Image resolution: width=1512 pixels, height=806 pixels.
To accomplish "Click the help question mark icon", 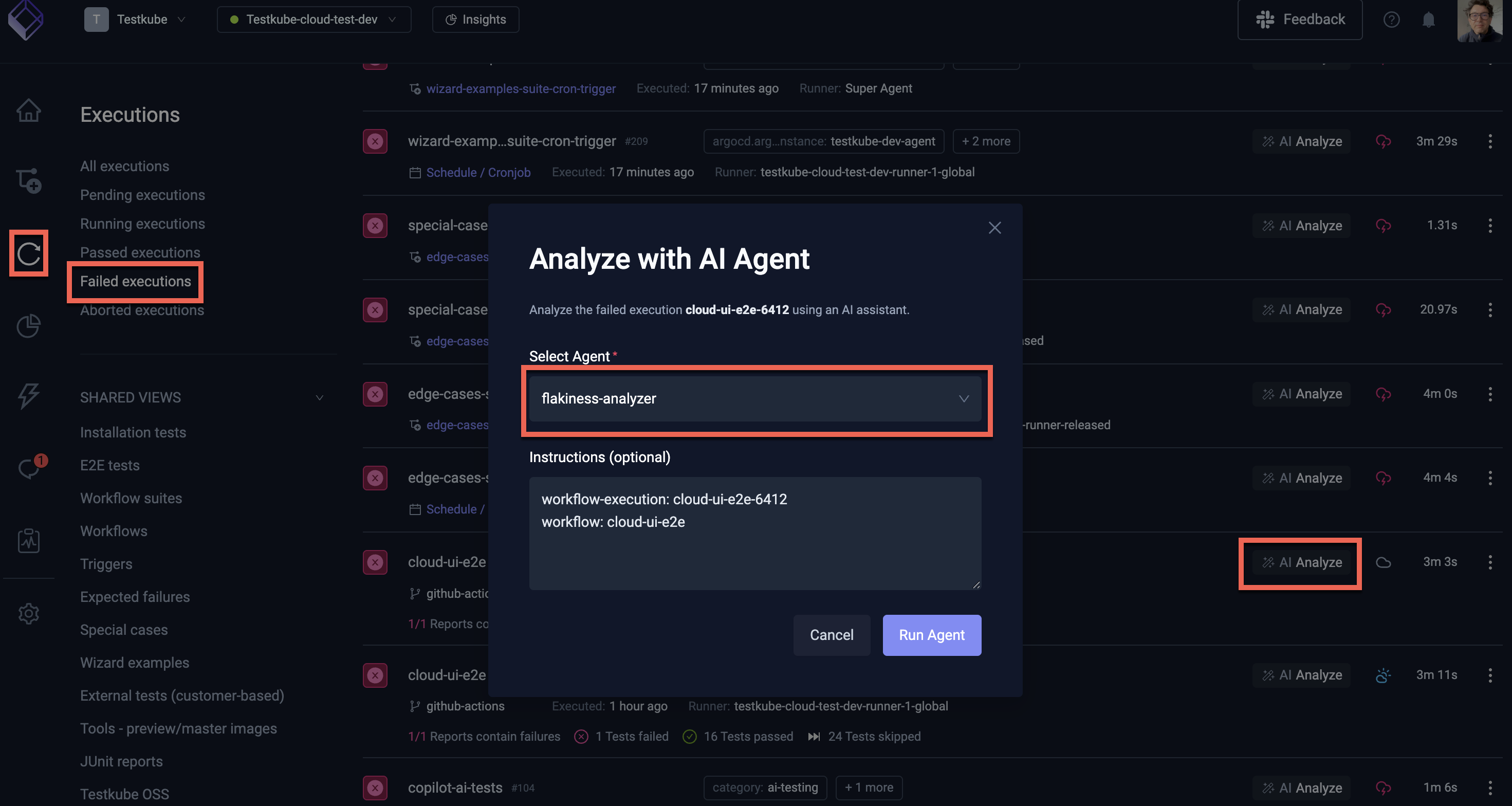I will click(1391, 20).
